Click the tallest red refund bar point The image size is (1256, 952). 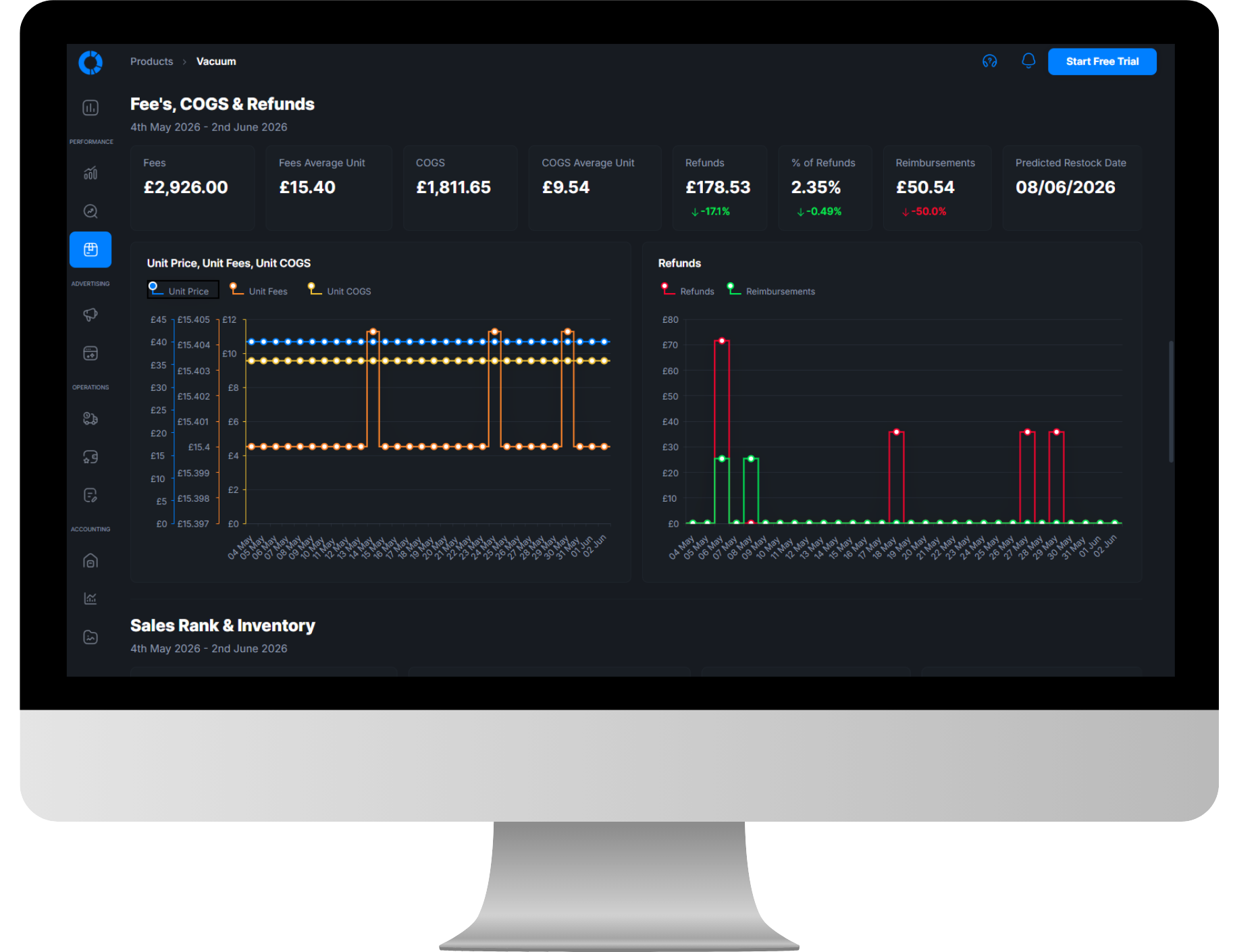pos(722,341)
